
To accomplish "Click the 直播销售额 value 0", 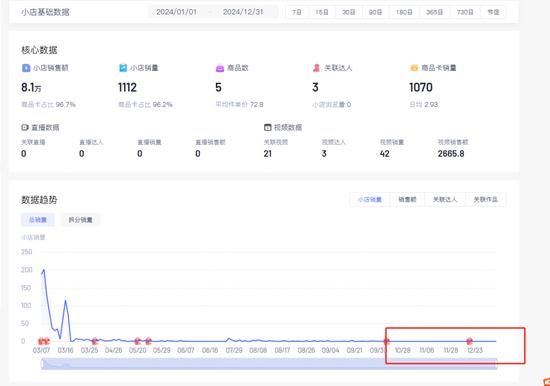I will 198,154.
